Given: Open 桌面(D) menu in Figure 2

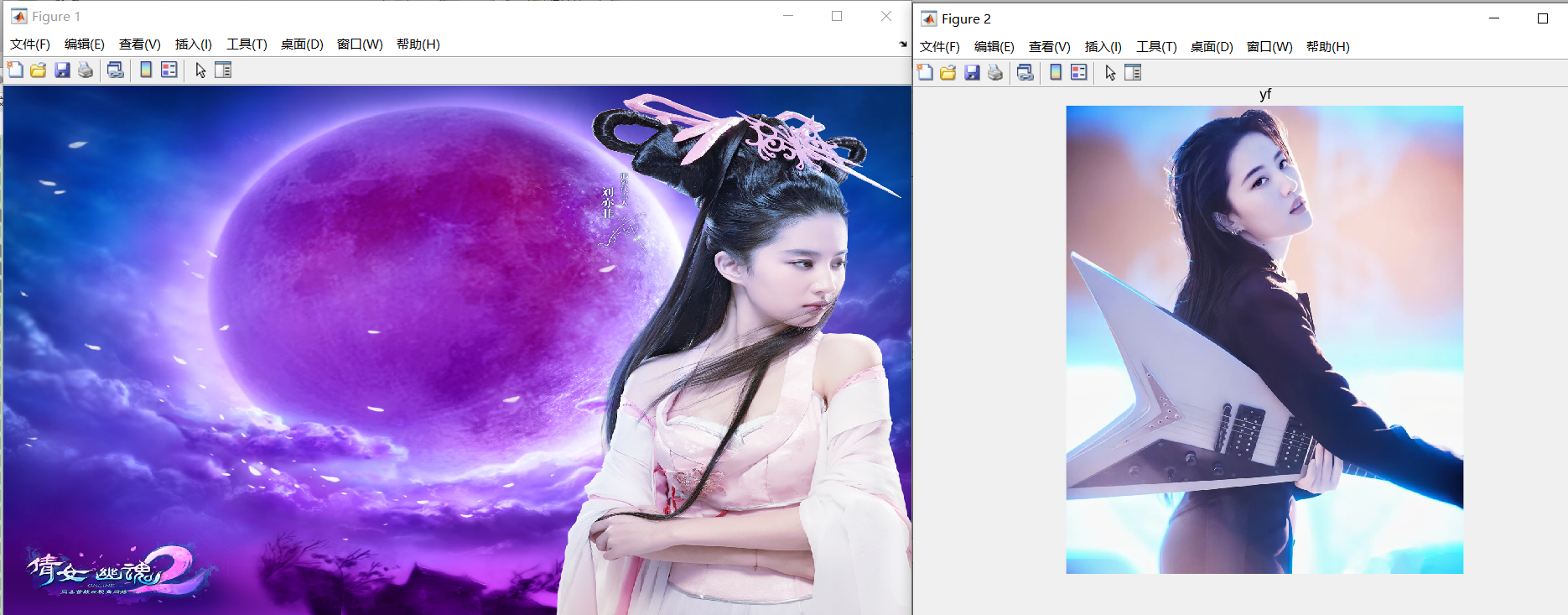Looking at the screenshot, I should pos(1212,47).
